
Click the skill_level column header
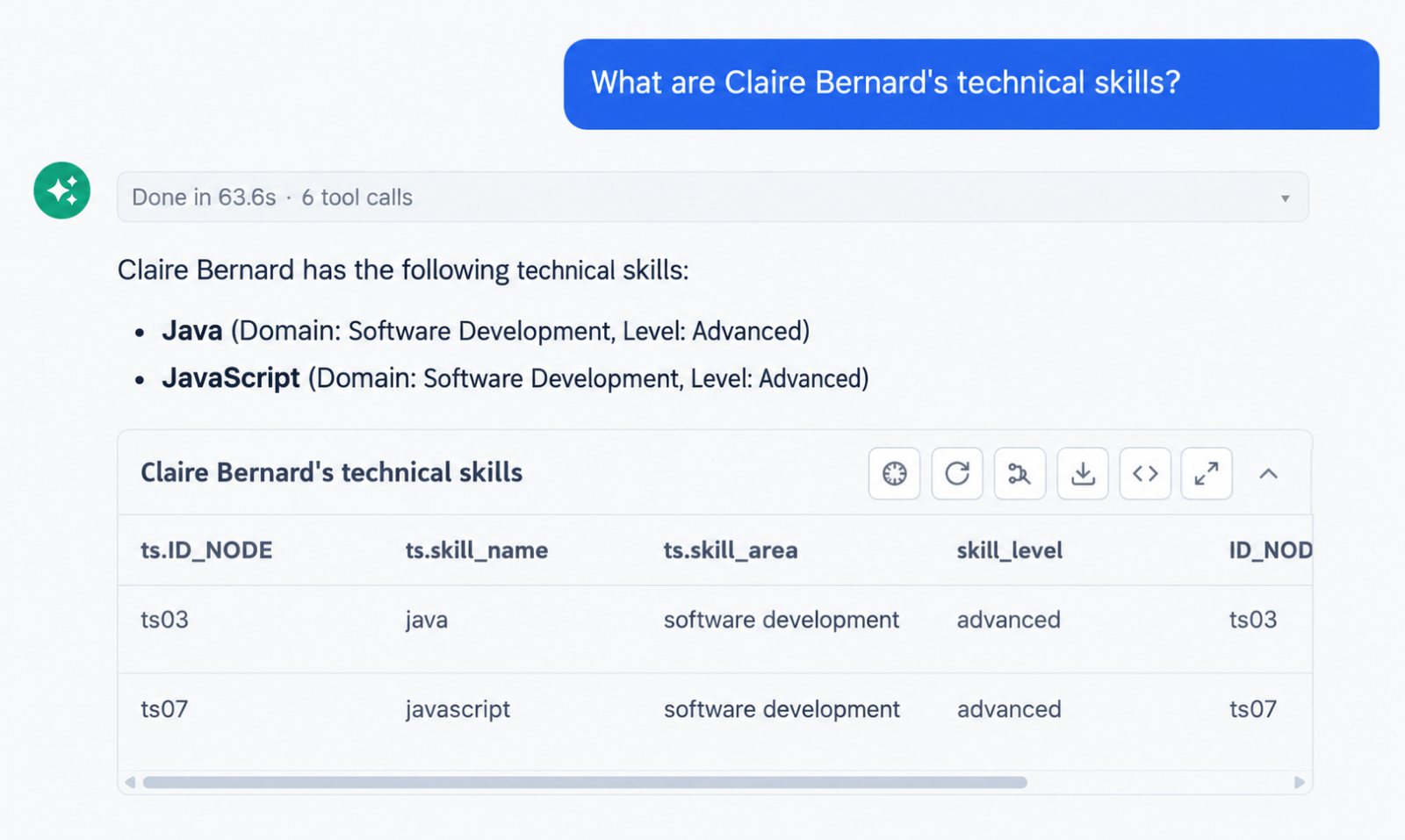[1010, 550]
